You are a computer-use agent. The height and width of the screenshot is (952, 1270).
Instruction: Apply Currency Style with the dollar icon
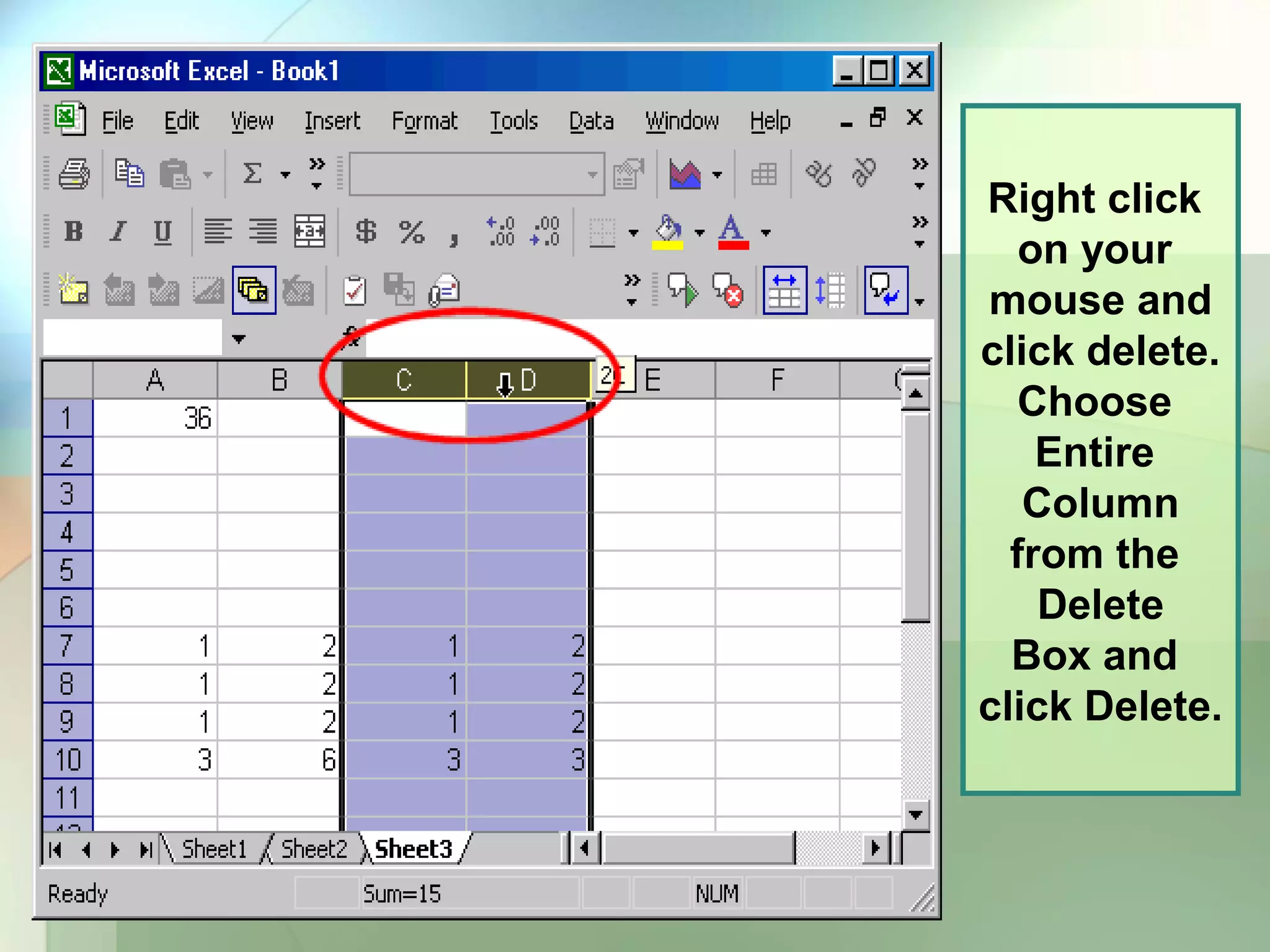coord(366,232)
